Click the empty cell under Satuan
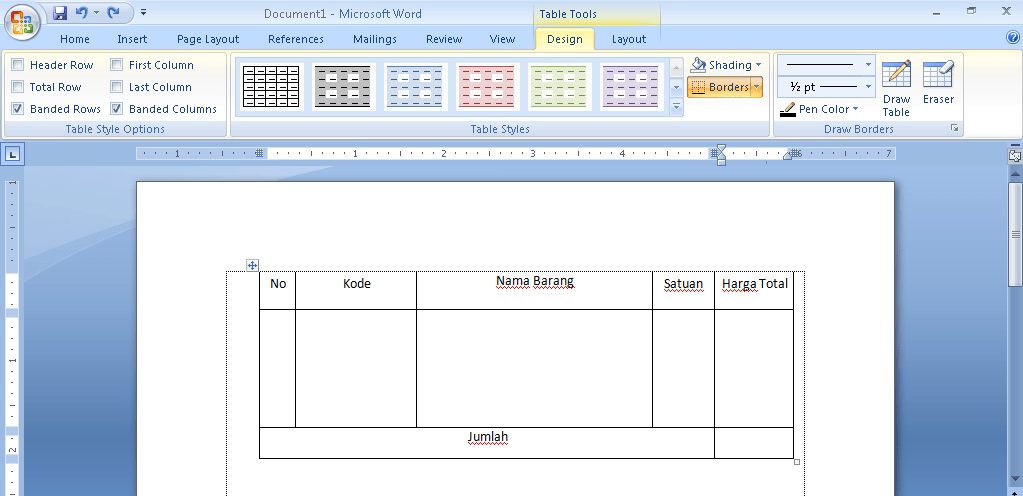 pos(683,369)
